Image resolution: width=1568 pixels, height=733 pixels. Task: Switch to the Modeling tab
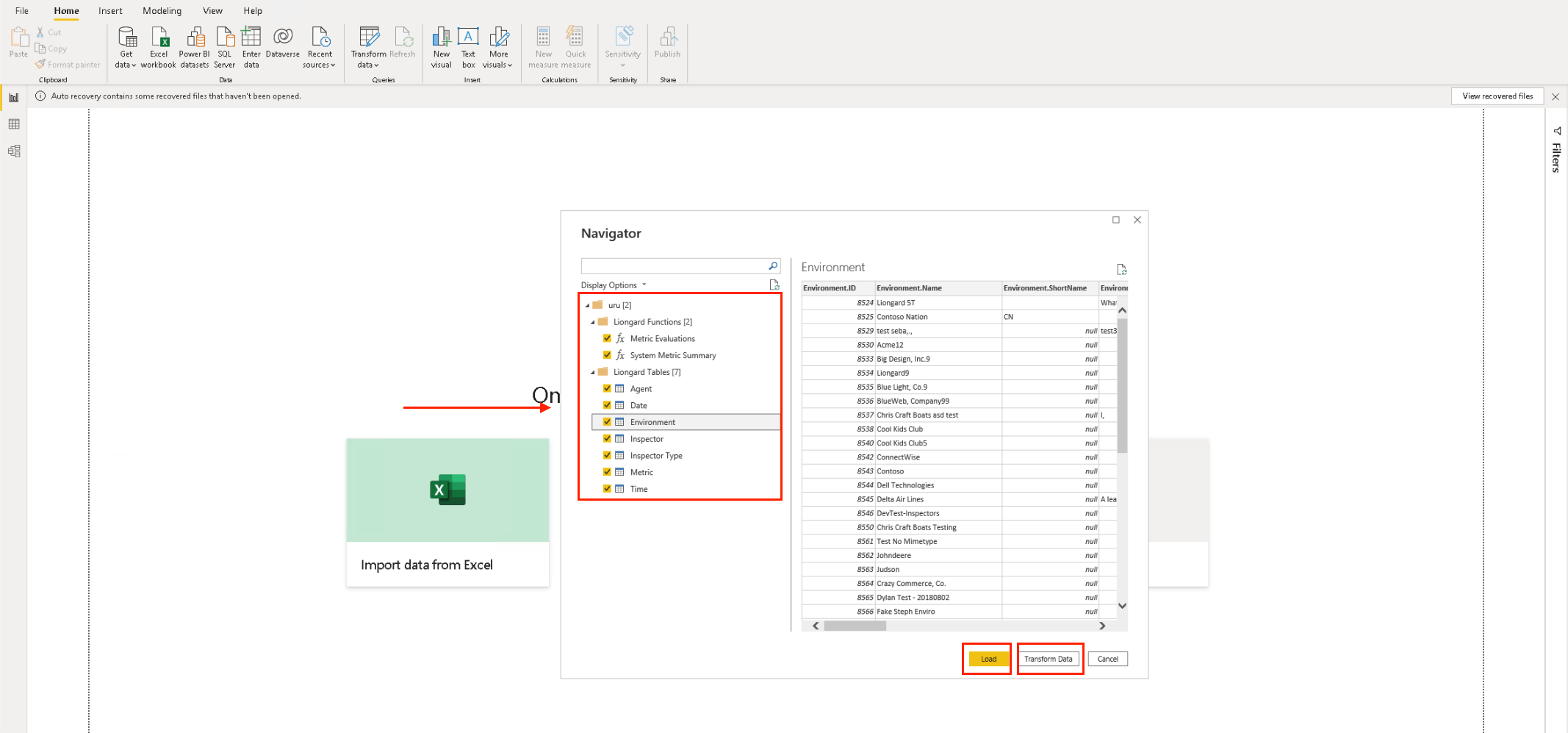(x=162, y=11)
